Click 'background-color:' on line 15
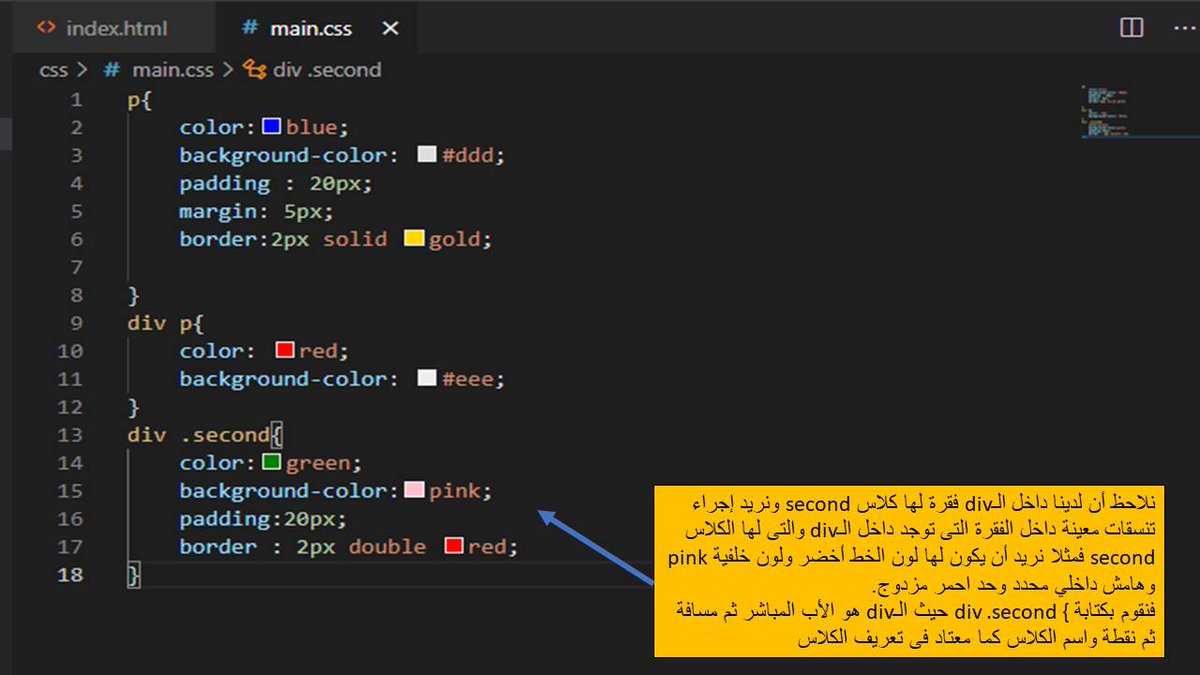 coord(290,491)
